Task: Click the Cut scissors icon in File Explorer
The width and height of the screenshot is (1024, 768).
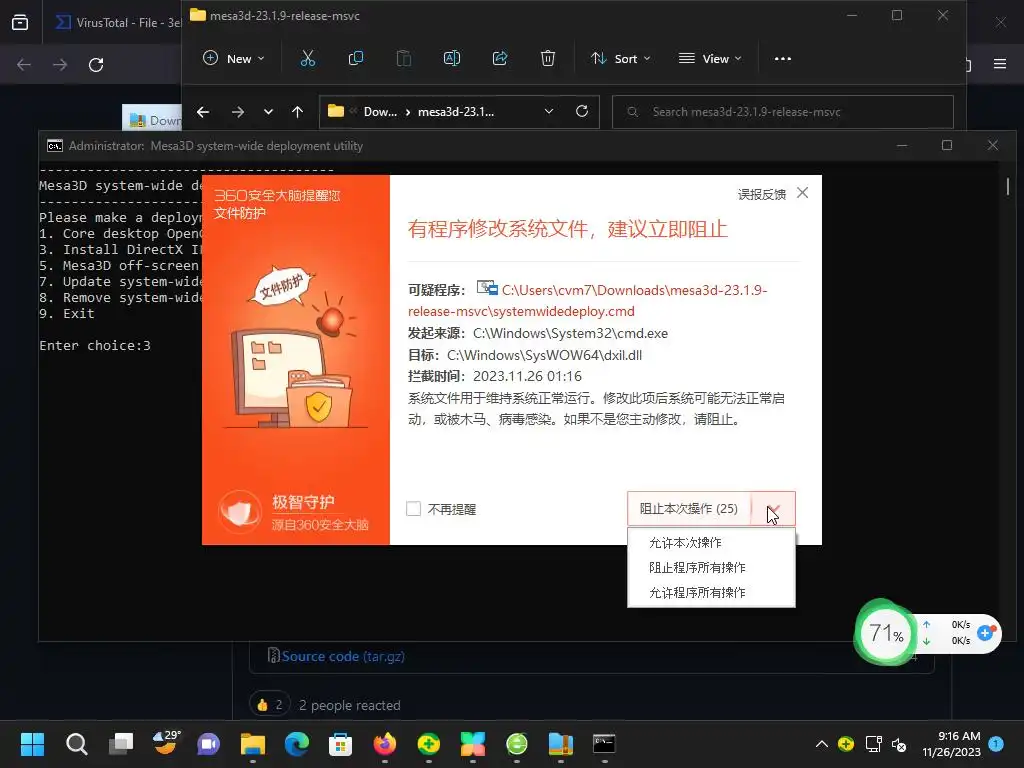Action: click(x=308, y=59)
